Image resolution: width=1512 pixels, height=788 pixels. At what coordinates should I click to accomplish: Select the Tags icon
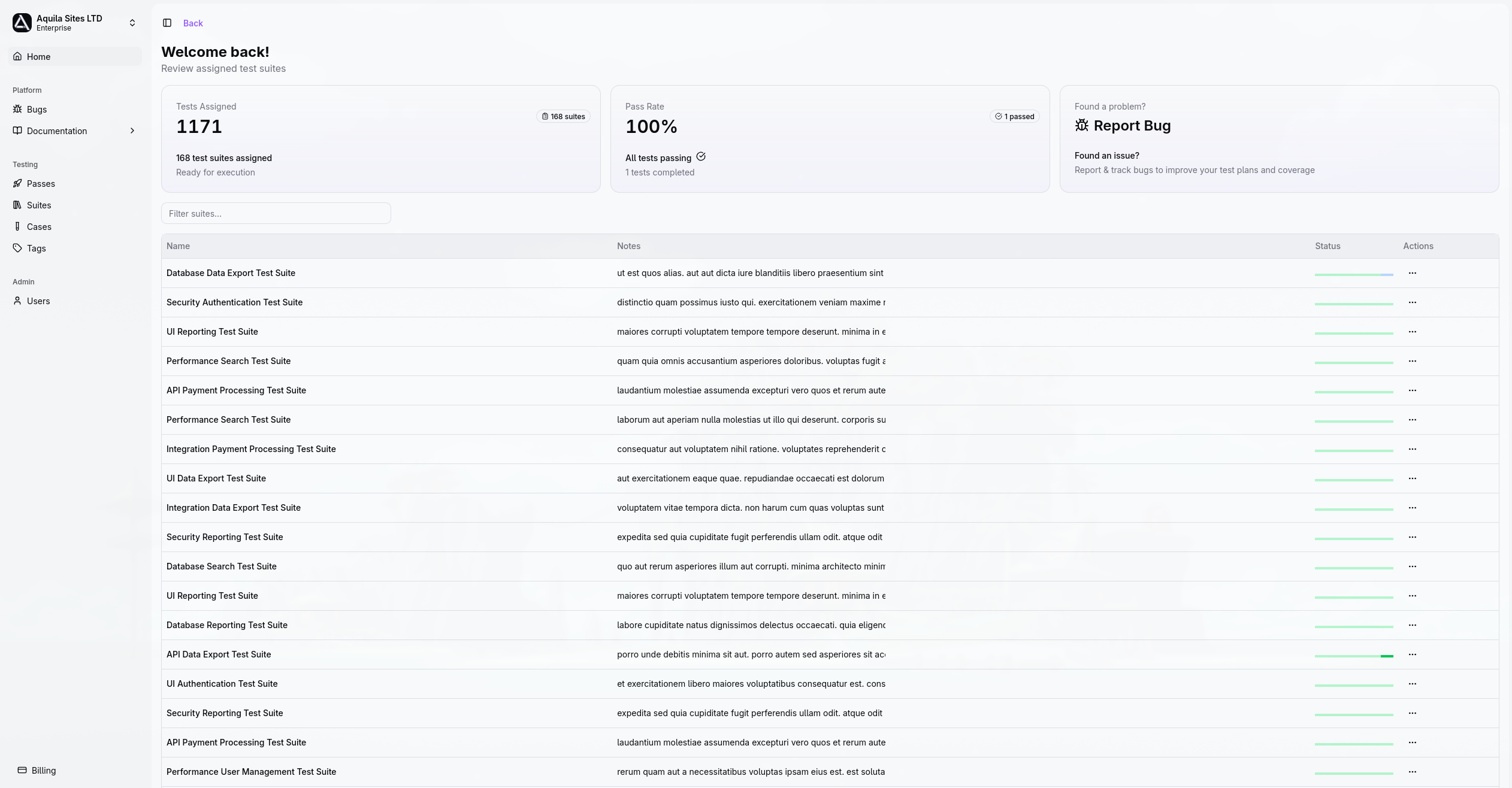pyautogui.click(x=17, y=248)
